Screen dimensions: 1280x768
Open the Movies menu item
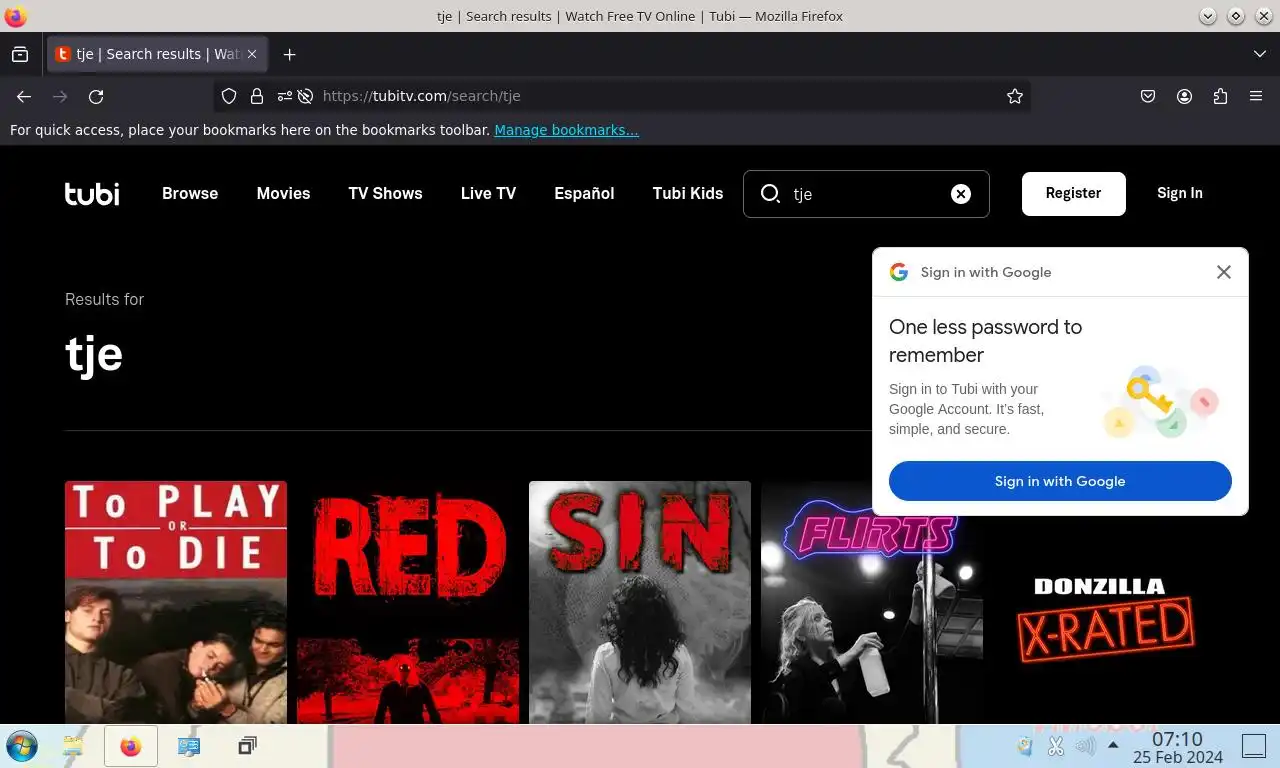click(283, 194)
